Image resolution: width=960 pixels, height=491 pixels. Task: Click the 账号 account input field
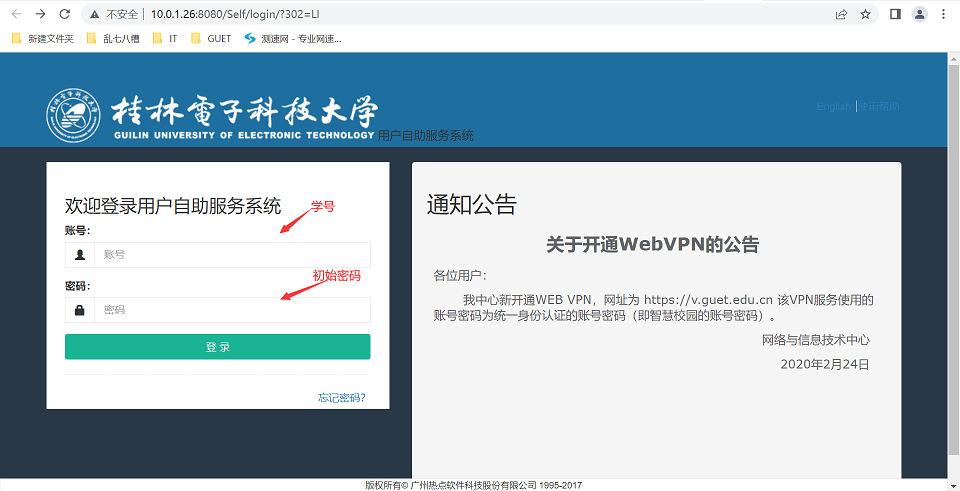[x=231, y=255]
